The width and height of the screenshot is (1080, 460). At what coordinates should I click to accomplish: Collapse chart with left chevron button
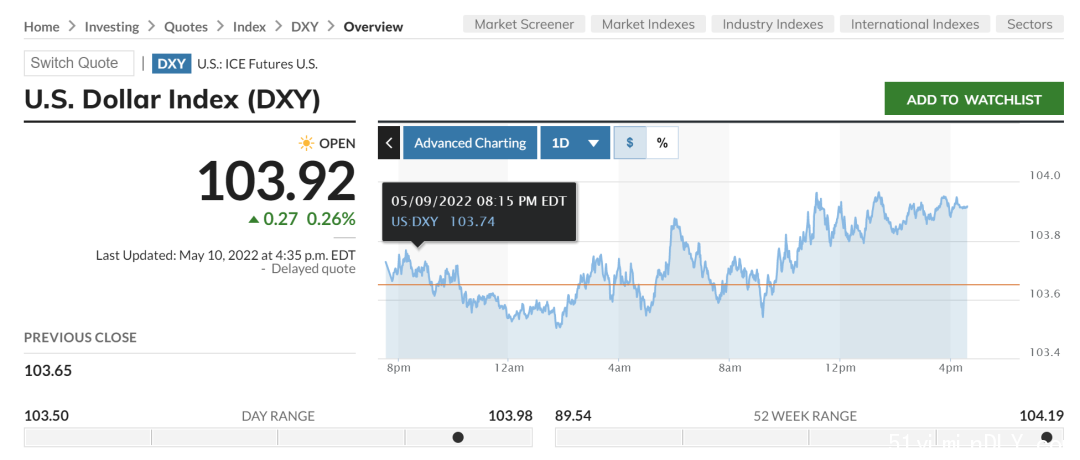[389, 143]
